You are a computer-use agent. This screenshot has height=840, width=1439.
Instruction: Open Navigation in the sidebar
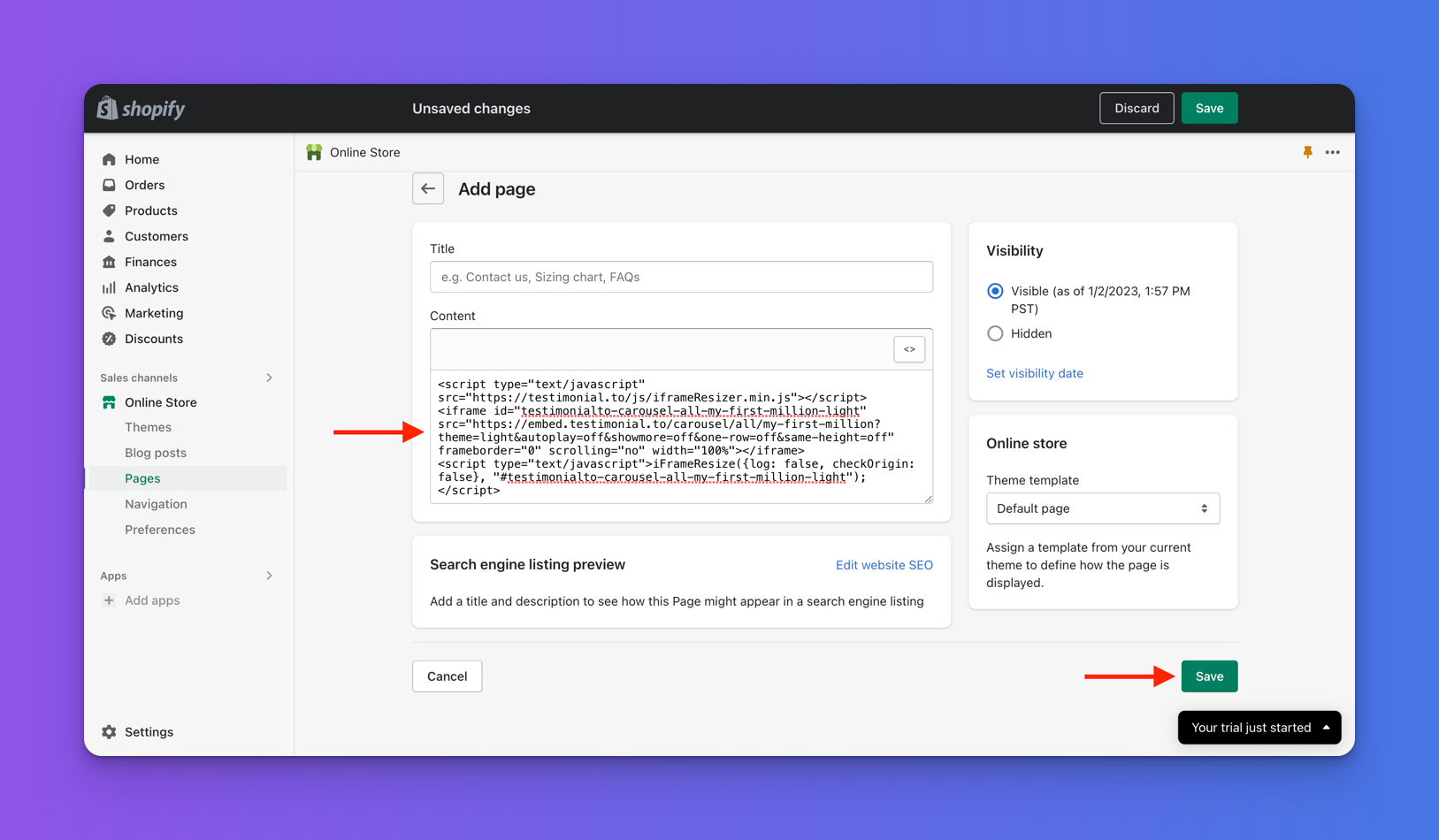pos(156,504)
